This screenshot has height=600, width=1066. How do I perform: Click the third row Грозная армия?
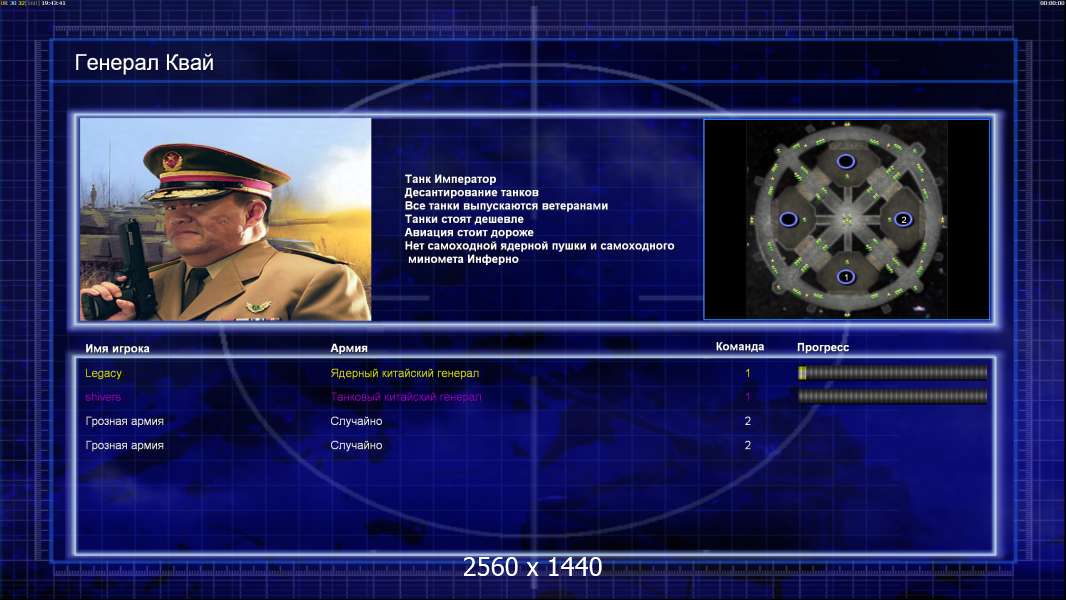click(x=124, y=421)
